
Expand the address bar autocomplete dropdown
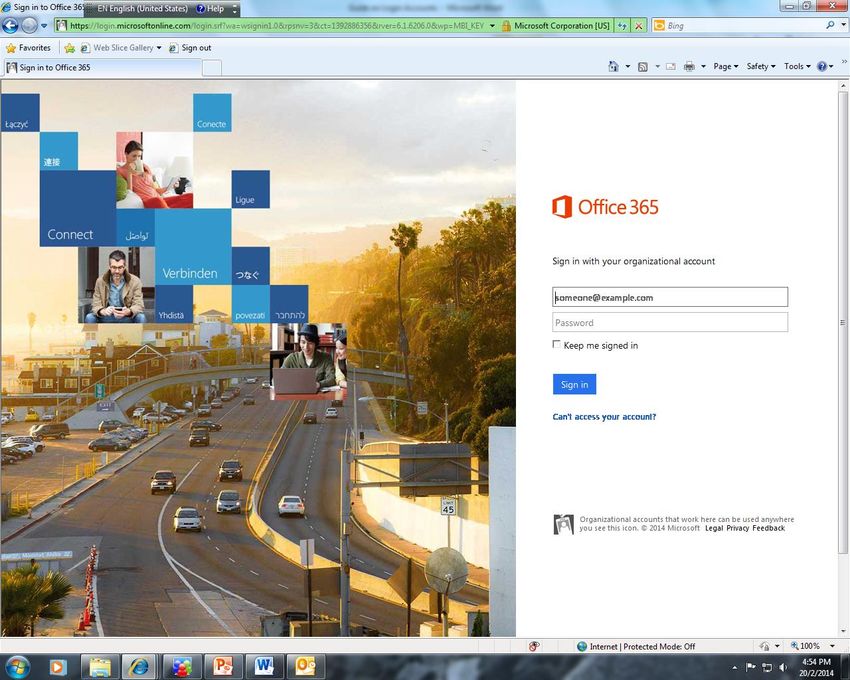pos(492,25)
